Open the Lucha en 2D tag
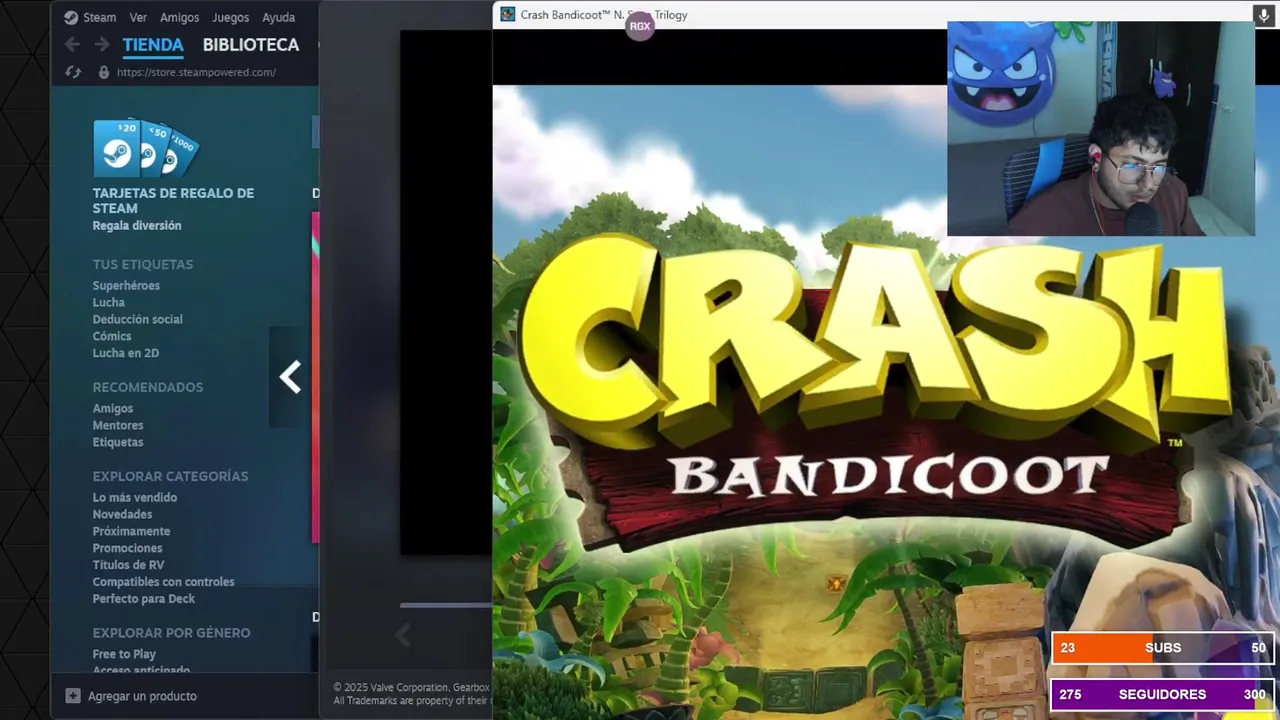1280x720 pixels. (126, 353)
